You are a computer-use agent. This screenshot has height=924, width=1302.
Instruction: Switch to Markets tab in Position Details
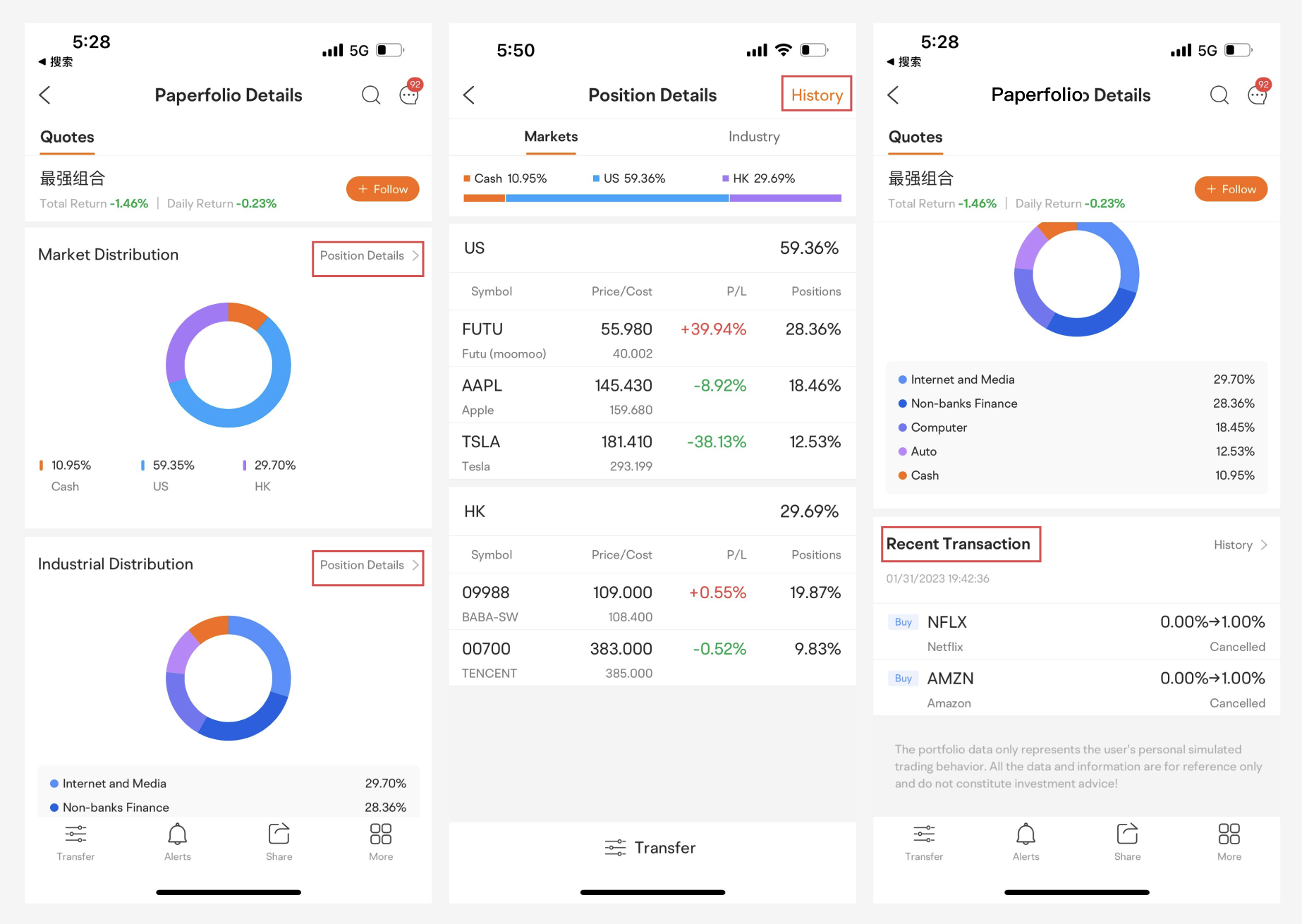click(x=551, y=137)
